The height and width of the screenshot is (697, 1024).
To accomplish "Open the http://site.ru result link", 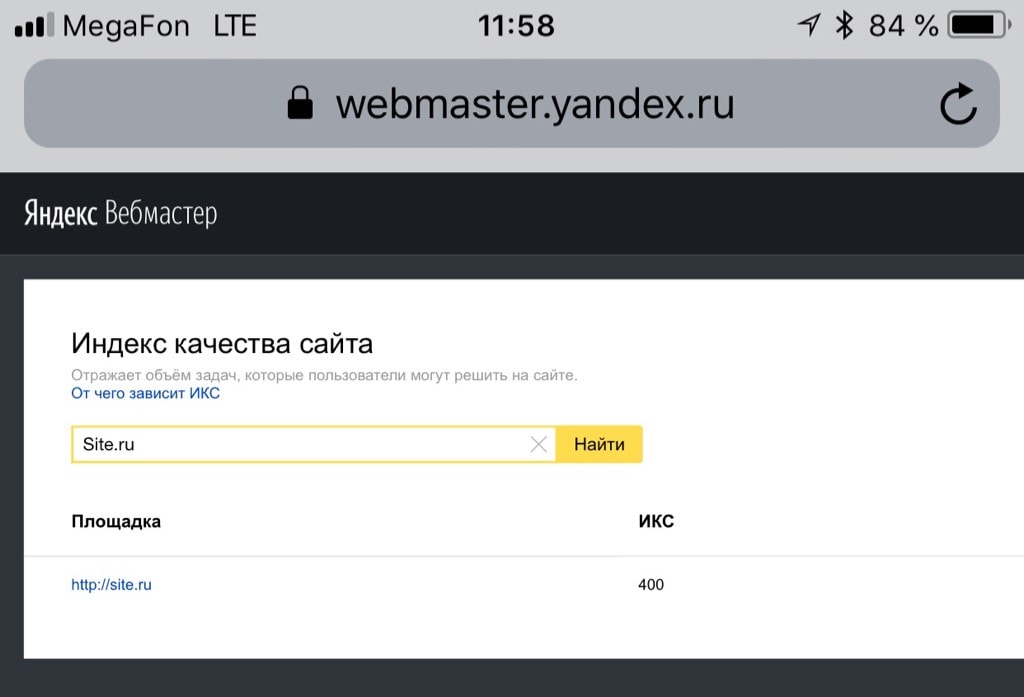I will click(111, 585).
